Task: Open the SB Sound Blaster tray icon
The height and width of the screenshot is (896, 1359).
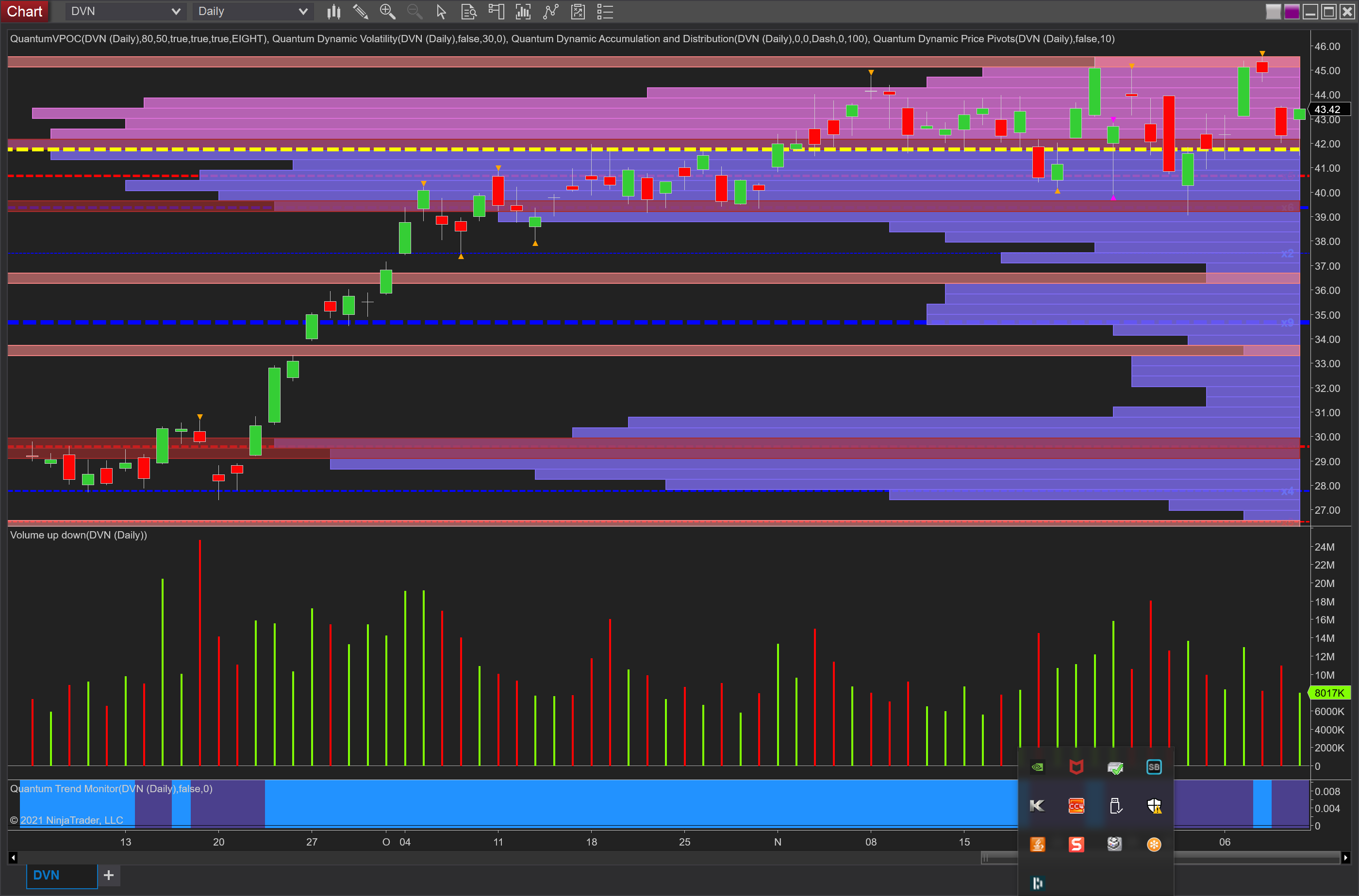Action: (1154, 767)
